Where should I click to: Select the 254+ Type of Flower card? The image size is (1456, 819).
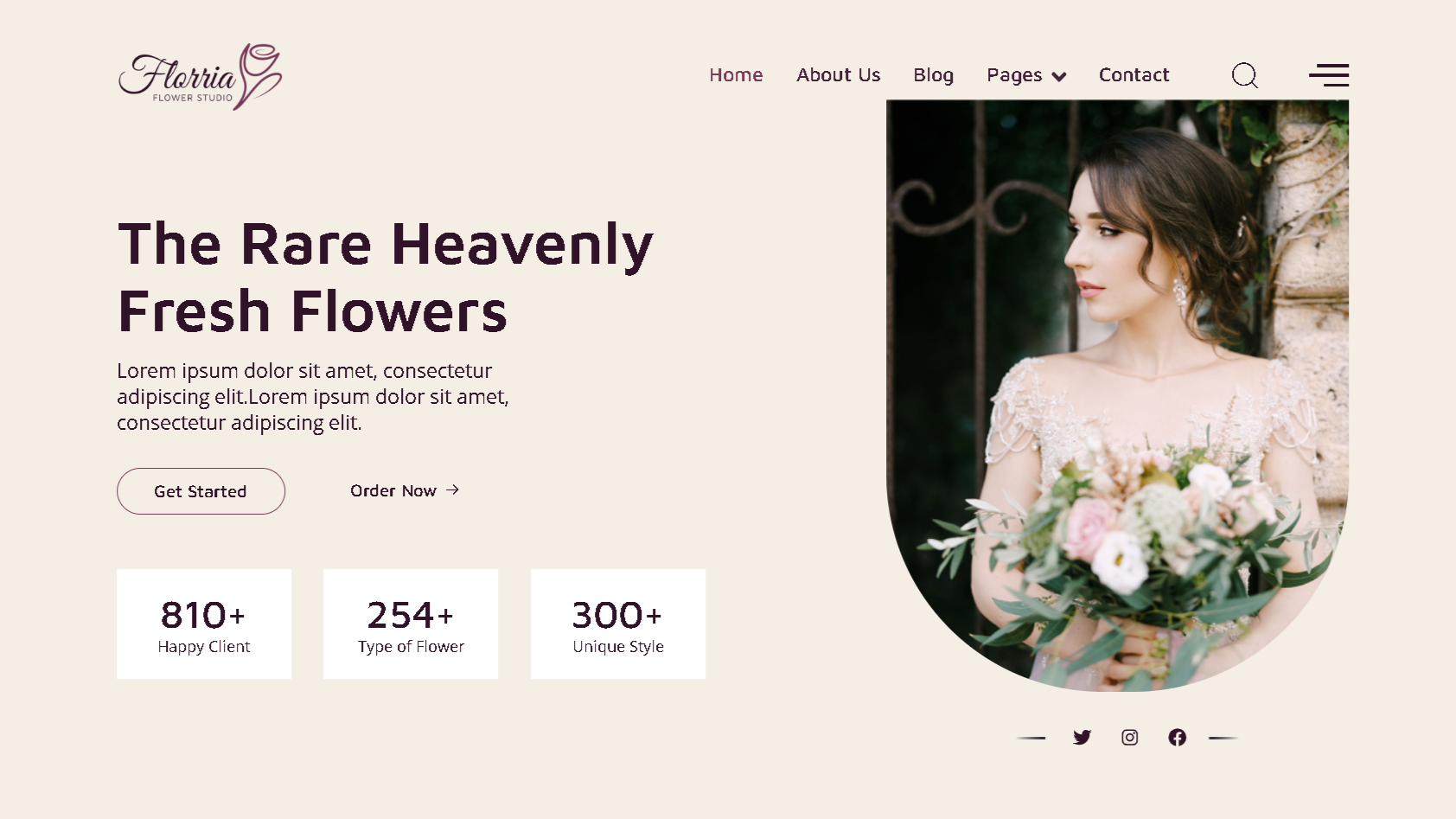411,624
